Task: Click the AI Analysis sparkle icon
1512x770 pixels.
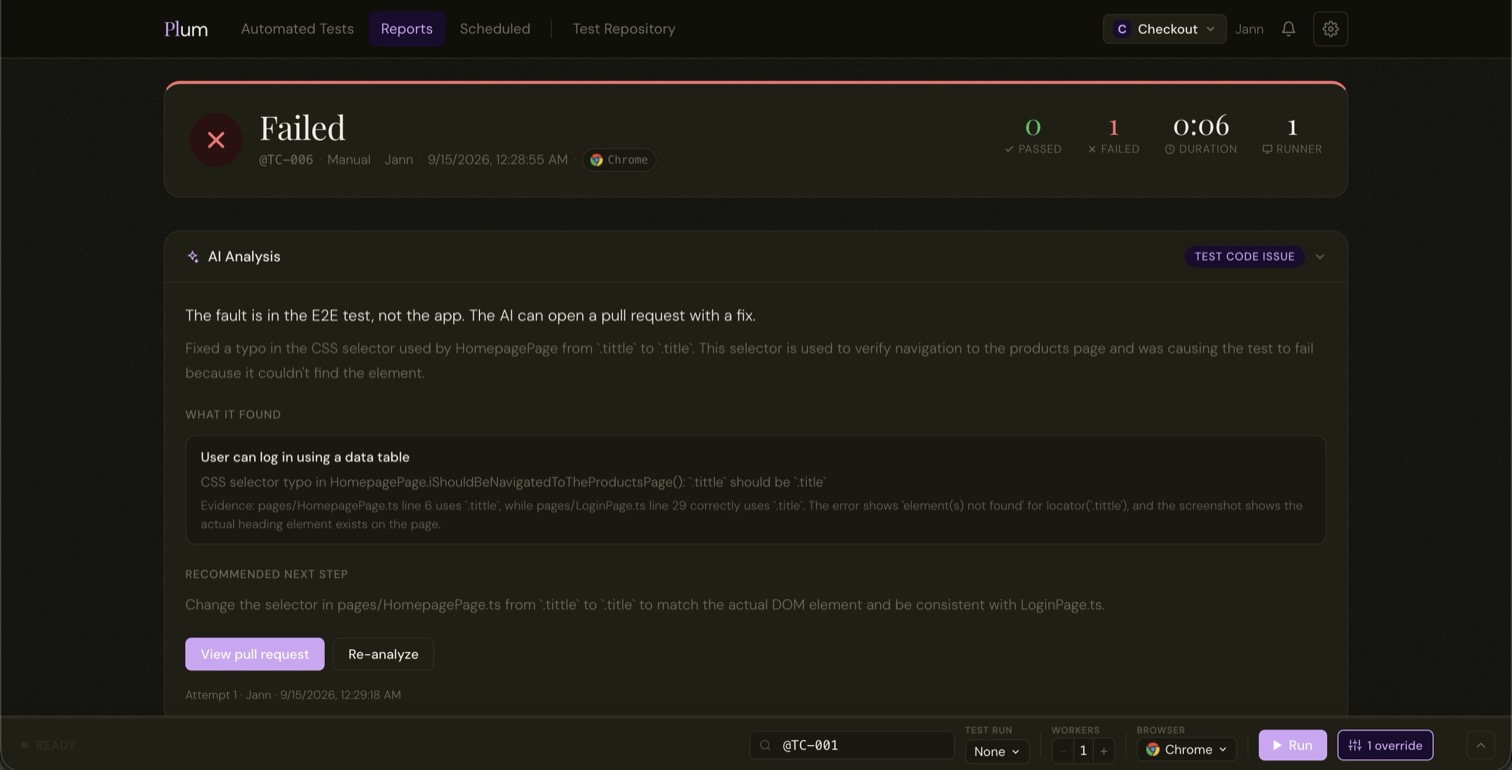Action: (193, 257)
